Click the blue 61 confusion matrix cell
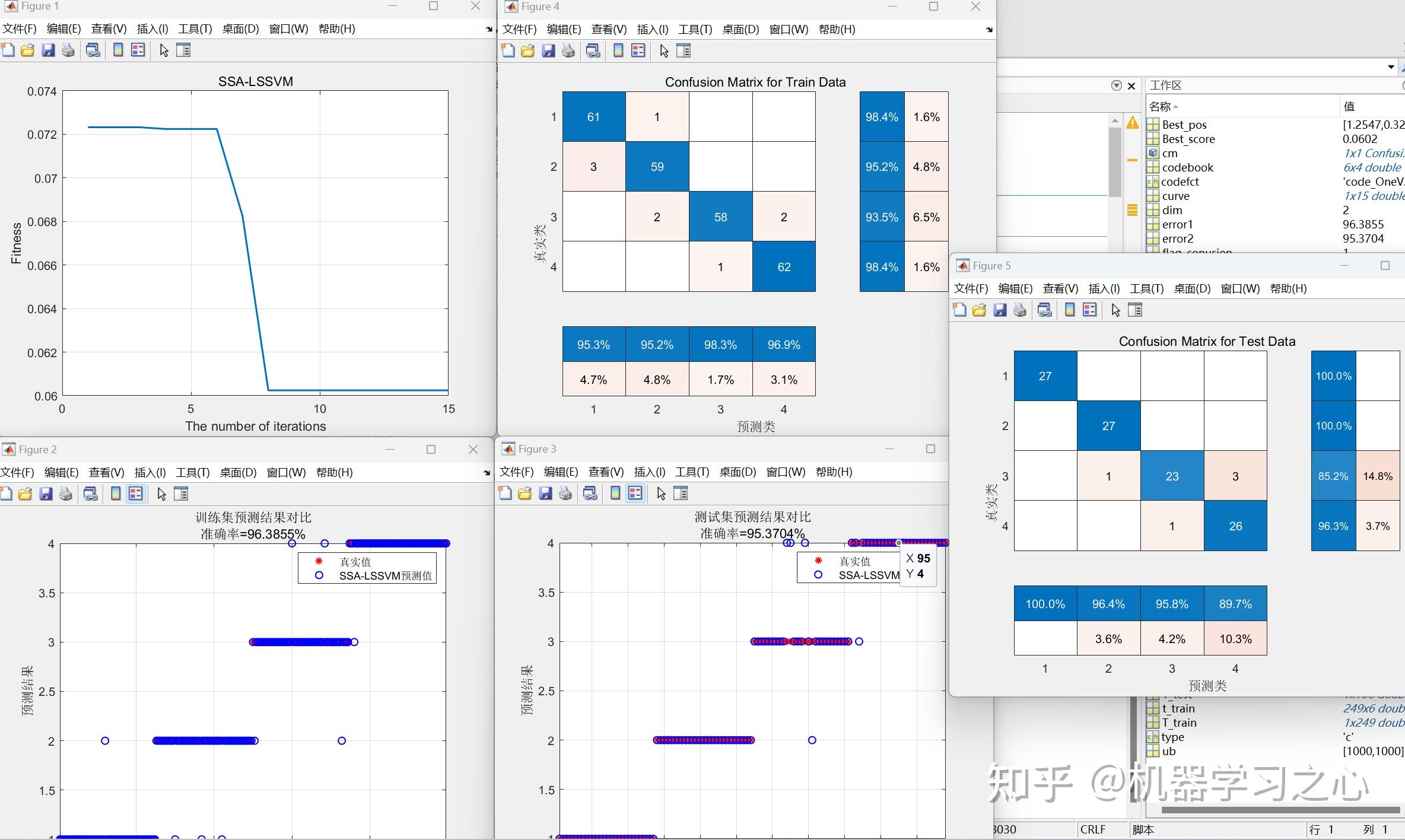The height and width of the screenshot is (840, 1405). pyautogui.click(x=593, y=117)
